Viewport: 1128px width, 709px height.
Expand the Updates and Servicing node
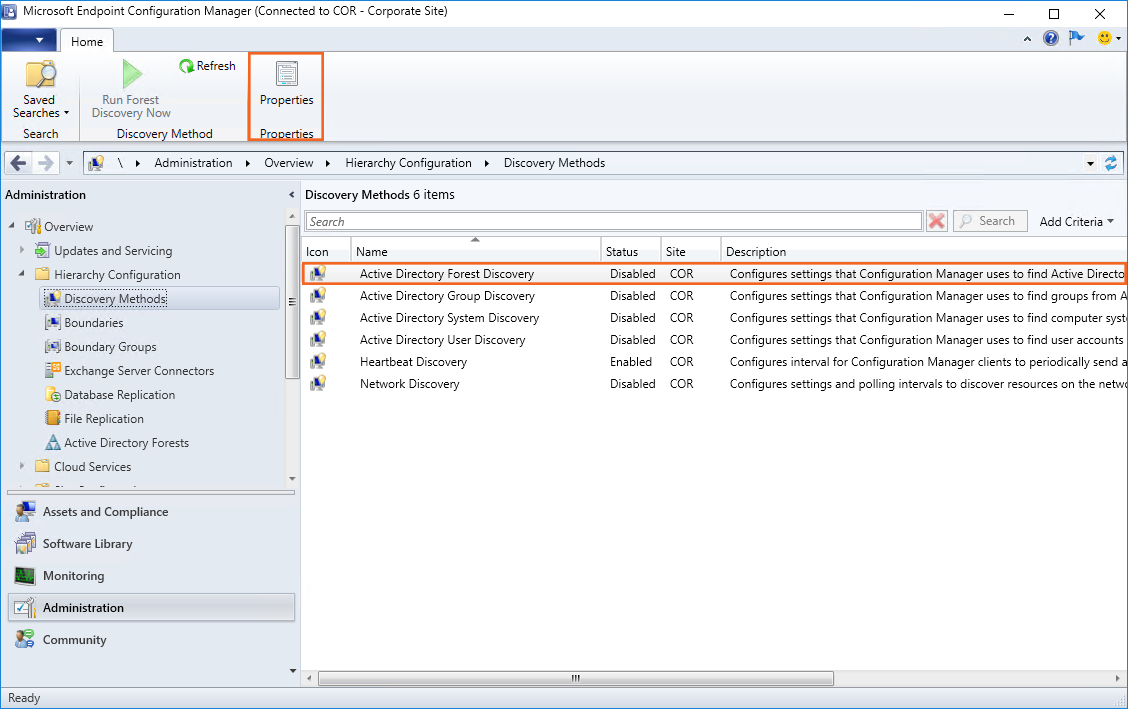click(x=22, y=251)
